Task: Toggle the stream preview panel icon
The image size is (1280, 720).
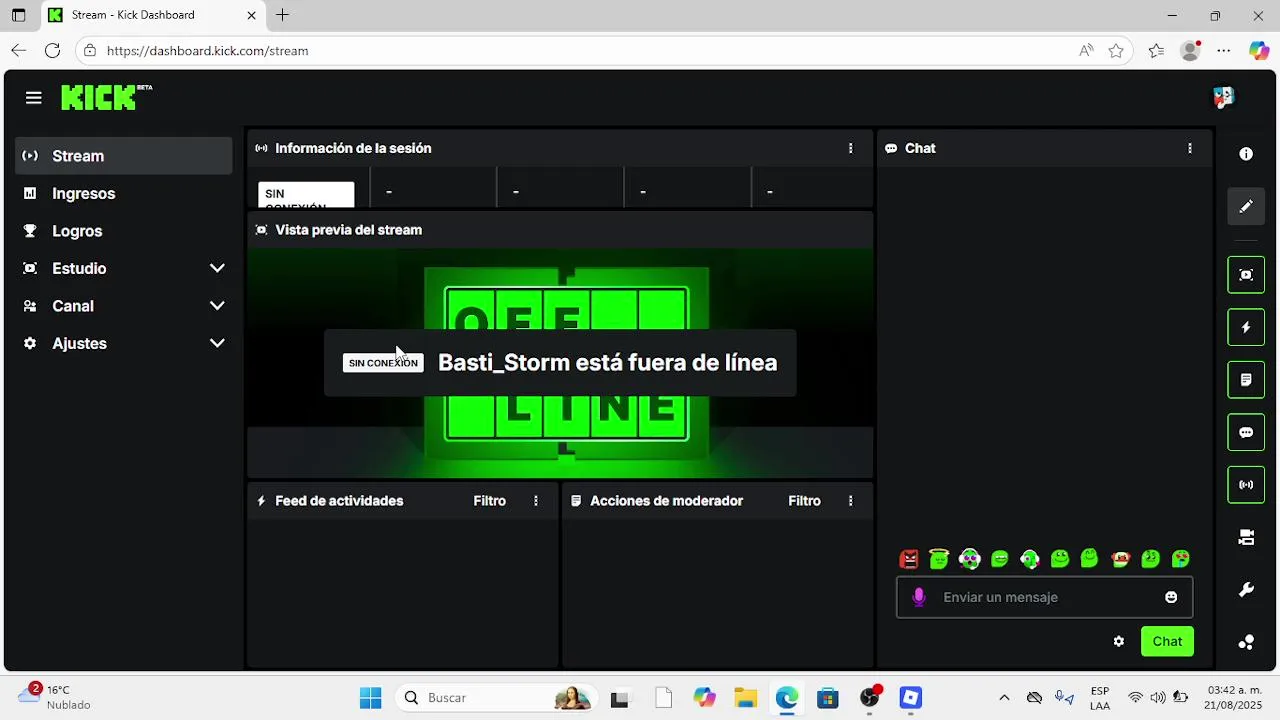Action: click(1246, 275)
